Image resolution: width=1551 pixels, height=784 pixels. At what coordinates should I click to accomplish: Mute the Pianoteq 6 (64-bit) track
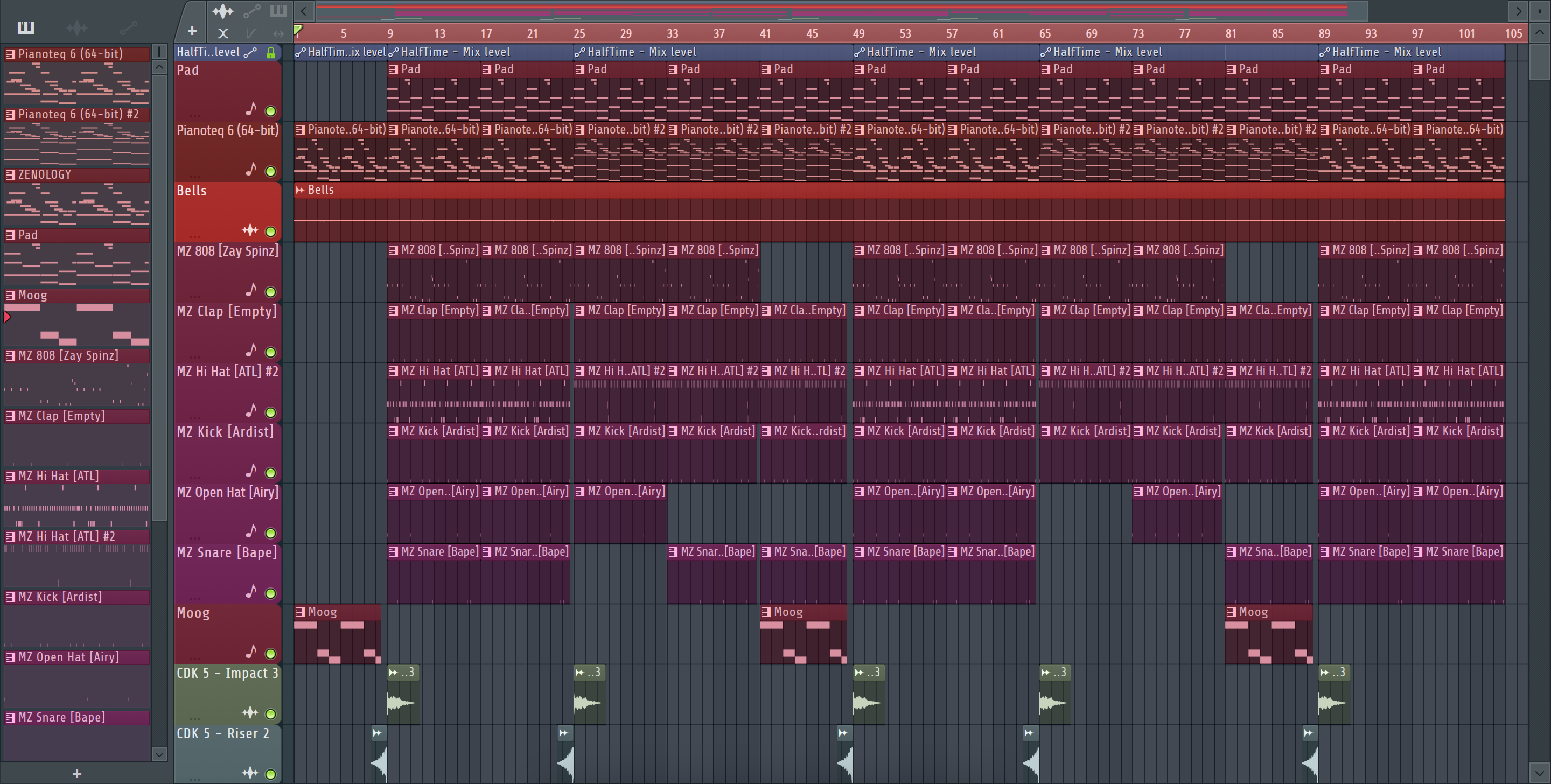tap(271, 171)
